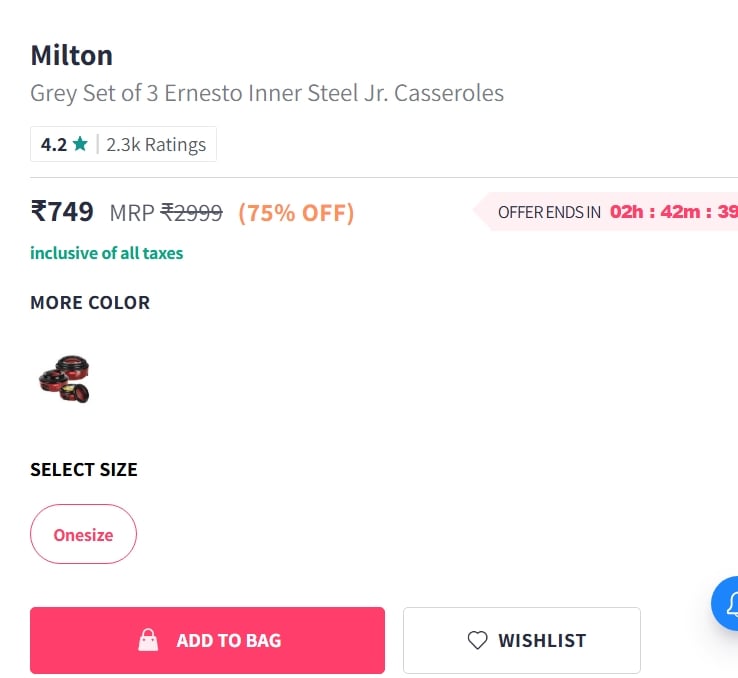Click the heart icon on Wishlist
The image size is (738, 678).
pos(477,640)
